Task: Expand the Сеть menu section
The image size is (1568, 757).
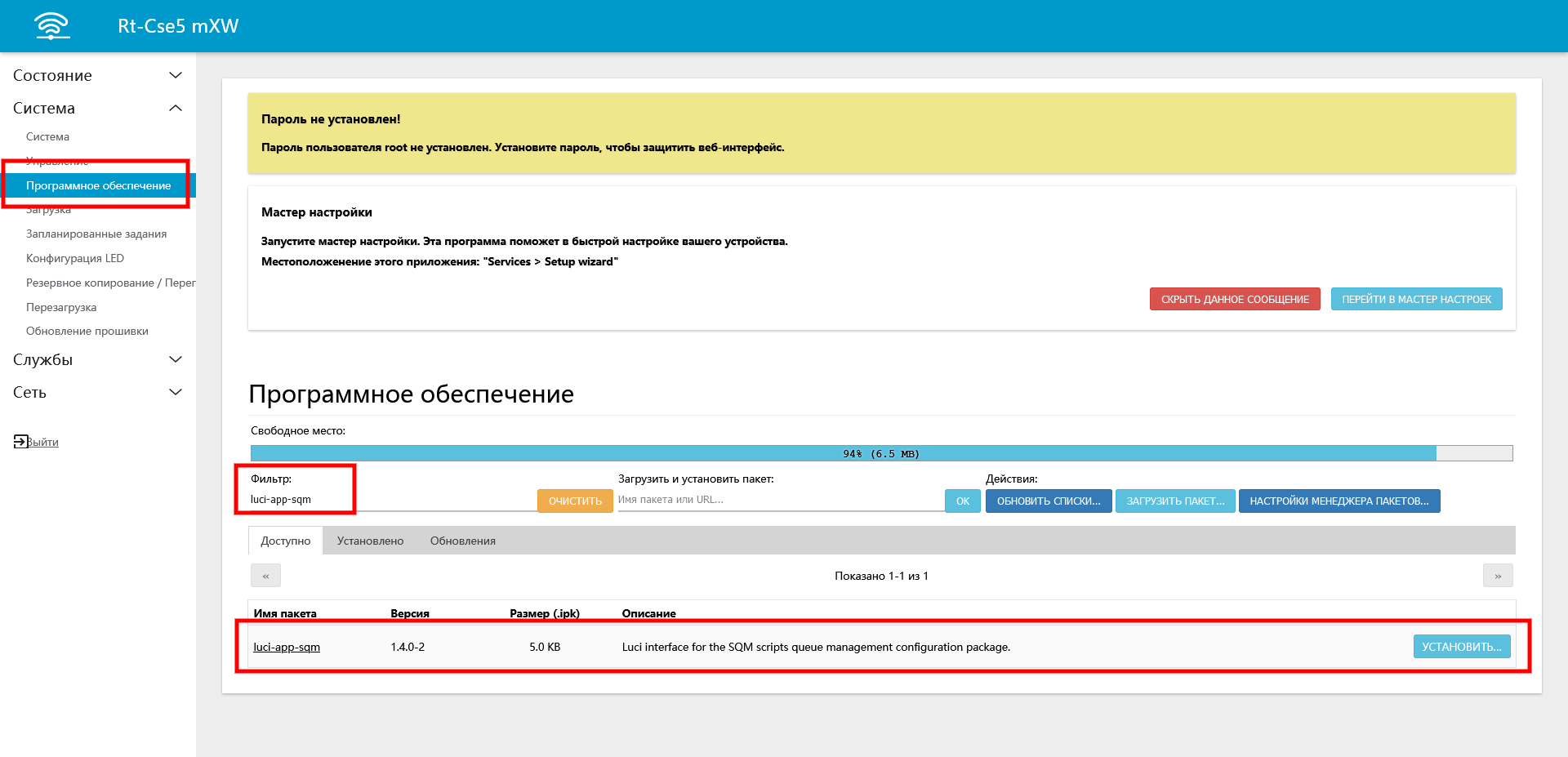Action: point(98,392)
